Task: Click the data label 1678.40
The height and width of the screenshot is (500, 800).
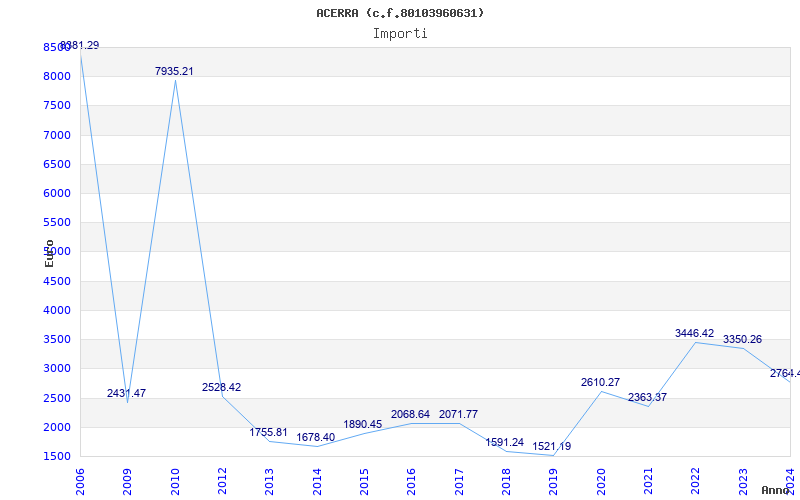Action: 316,437
